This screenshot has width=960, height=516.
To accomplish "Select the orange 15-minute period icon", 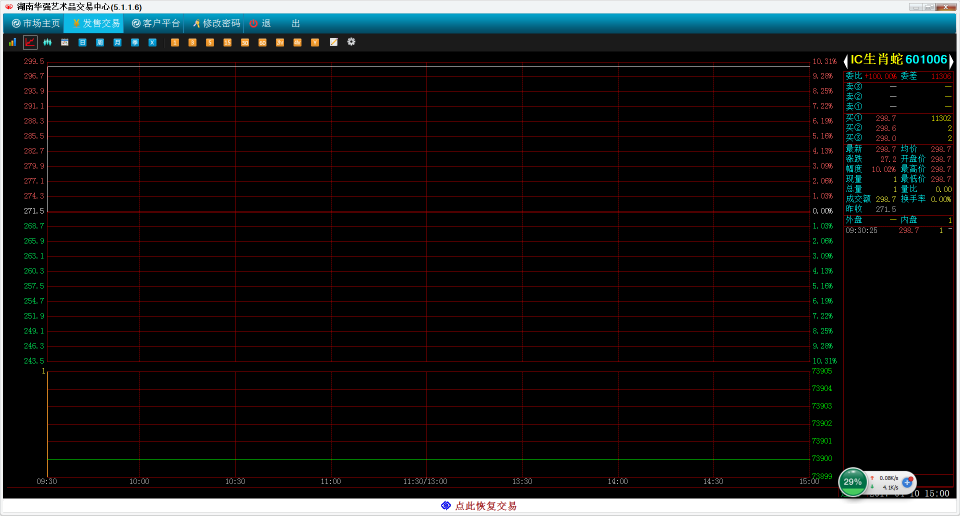I will point(227,42).
